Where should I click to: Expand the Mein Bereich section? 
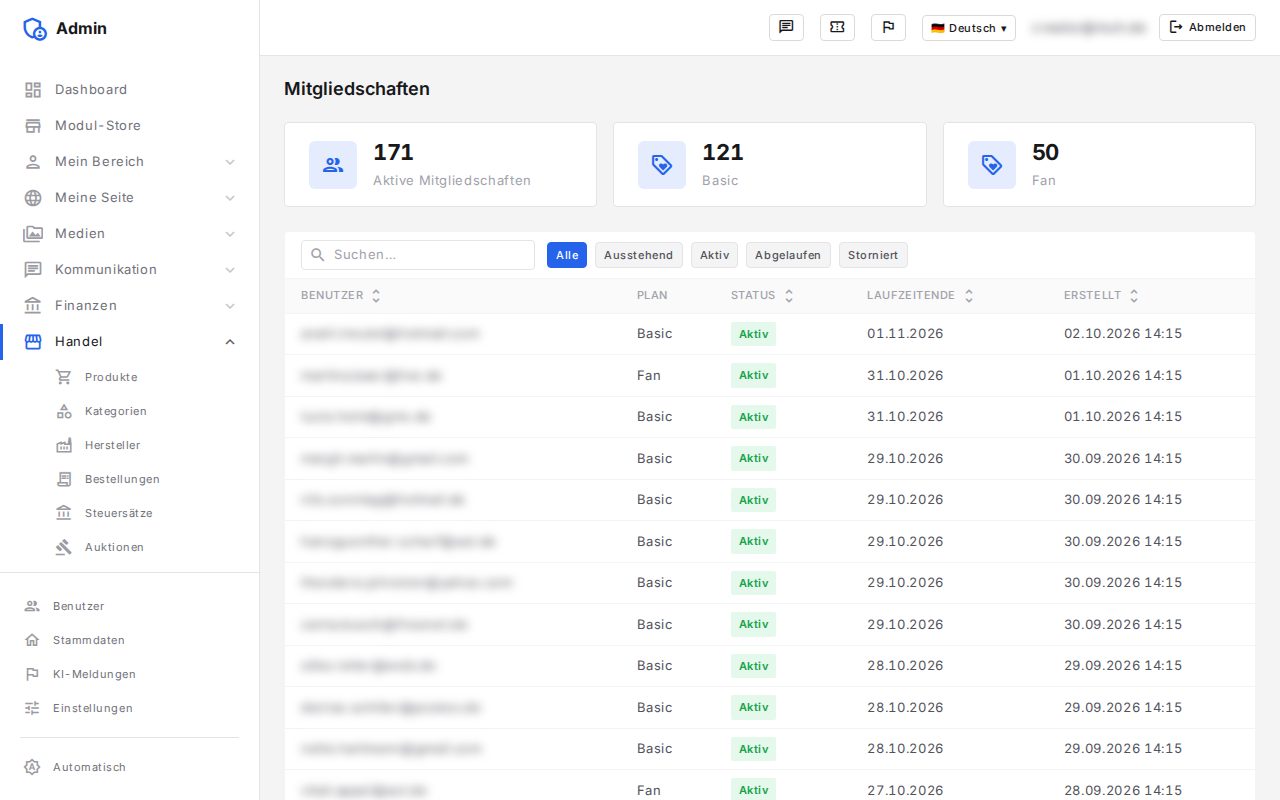point(130,162)
